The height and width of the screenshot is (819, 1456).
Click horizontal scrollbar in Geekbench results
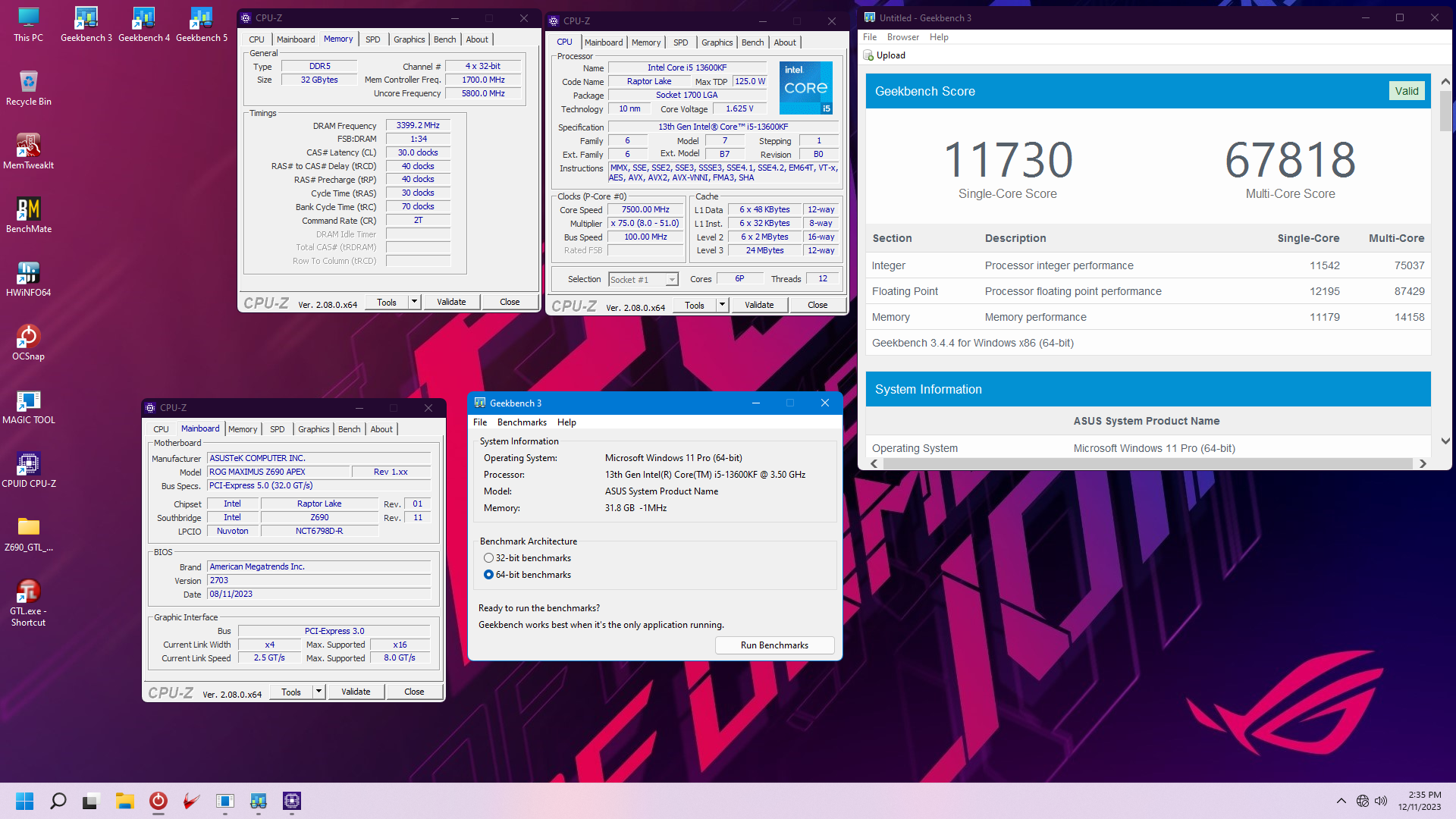pyautogui.click(x=1148, y=463)
